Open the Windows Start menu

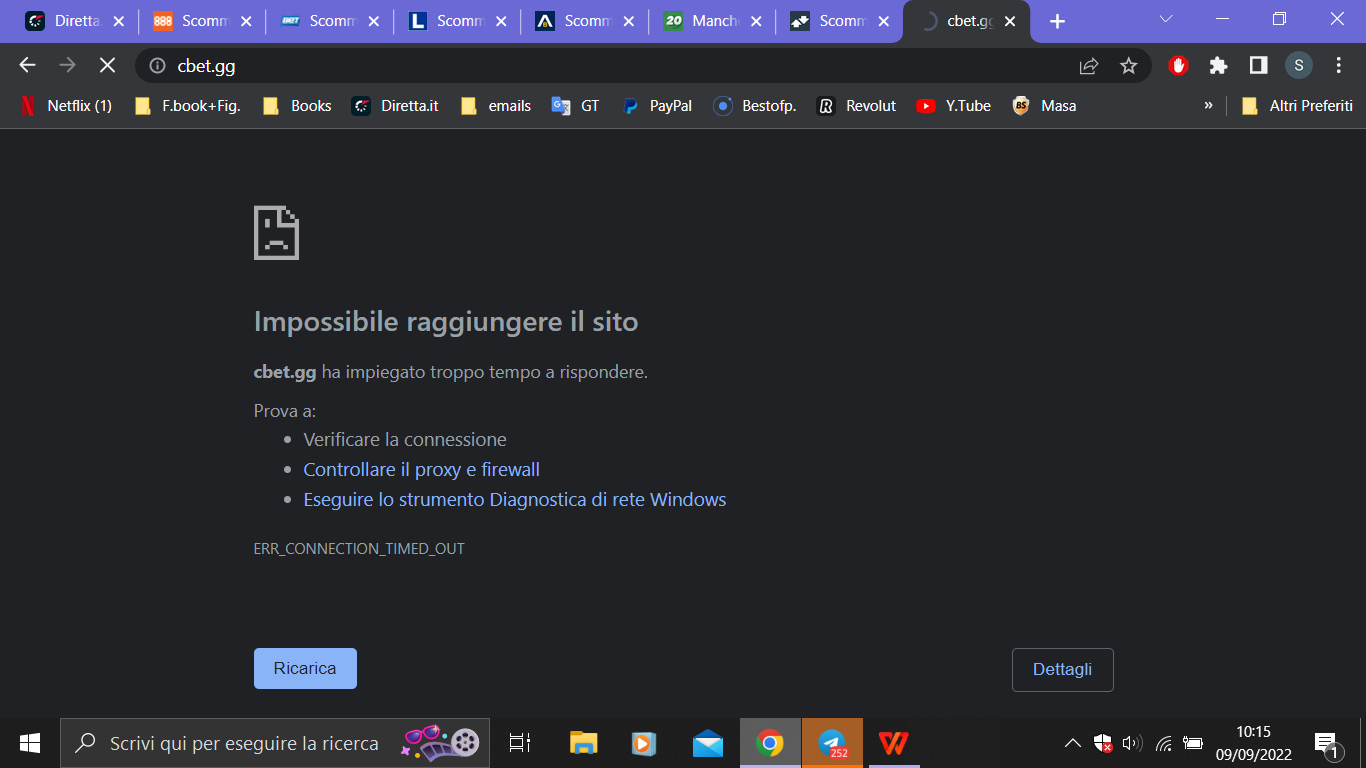pyautogui.click(x=30, y=743)
